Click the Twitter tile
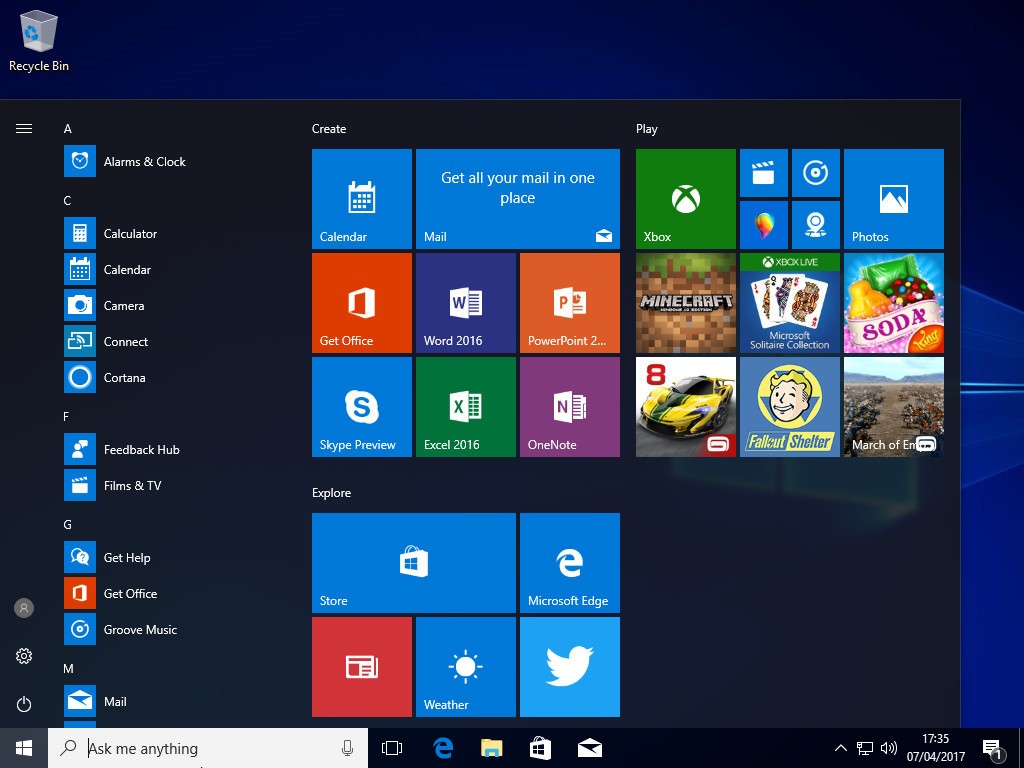This screenshot has height=768, width=1024. click(569, 666)
